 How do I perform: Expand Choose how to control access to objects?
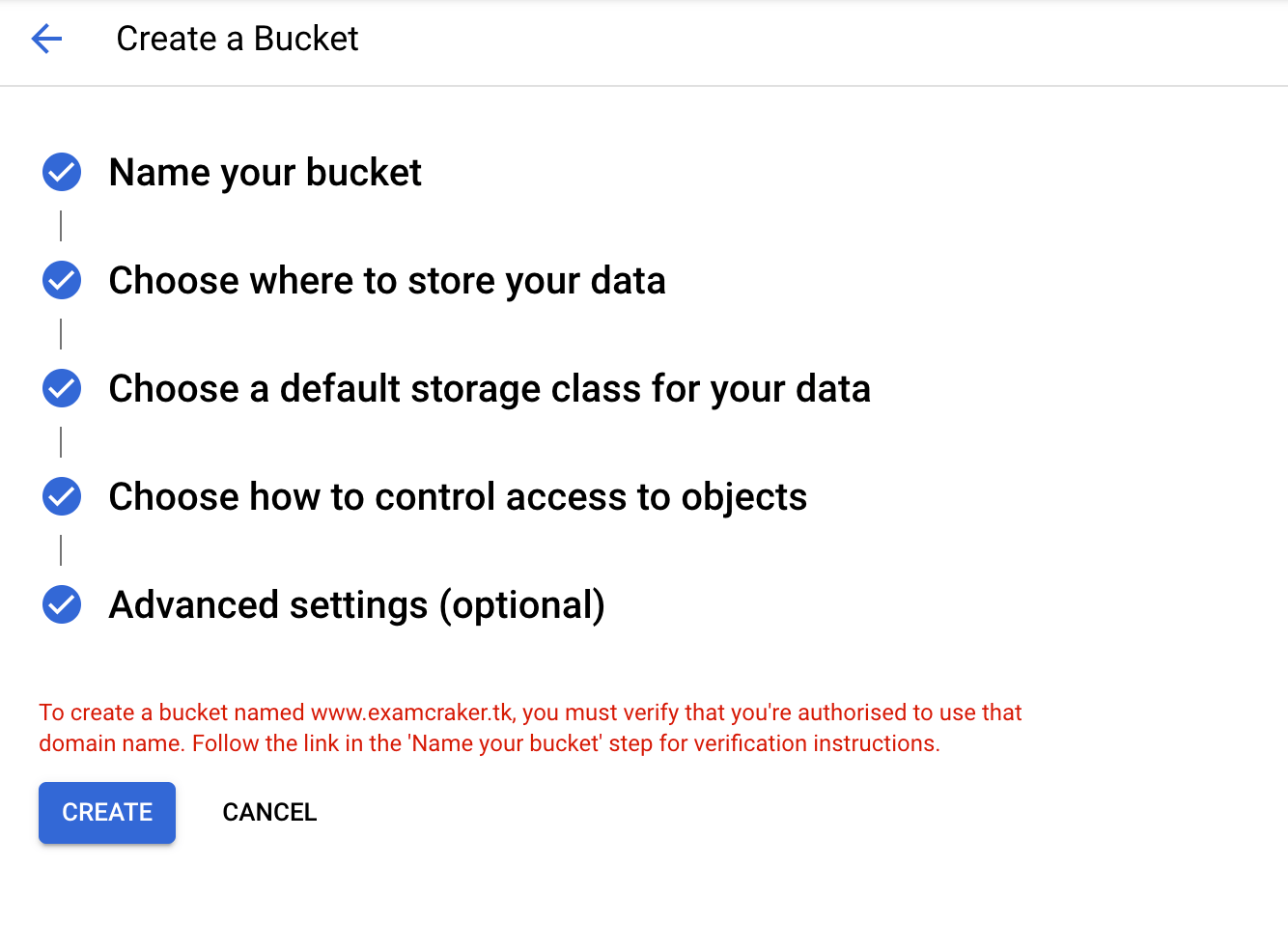pos(457,497)
